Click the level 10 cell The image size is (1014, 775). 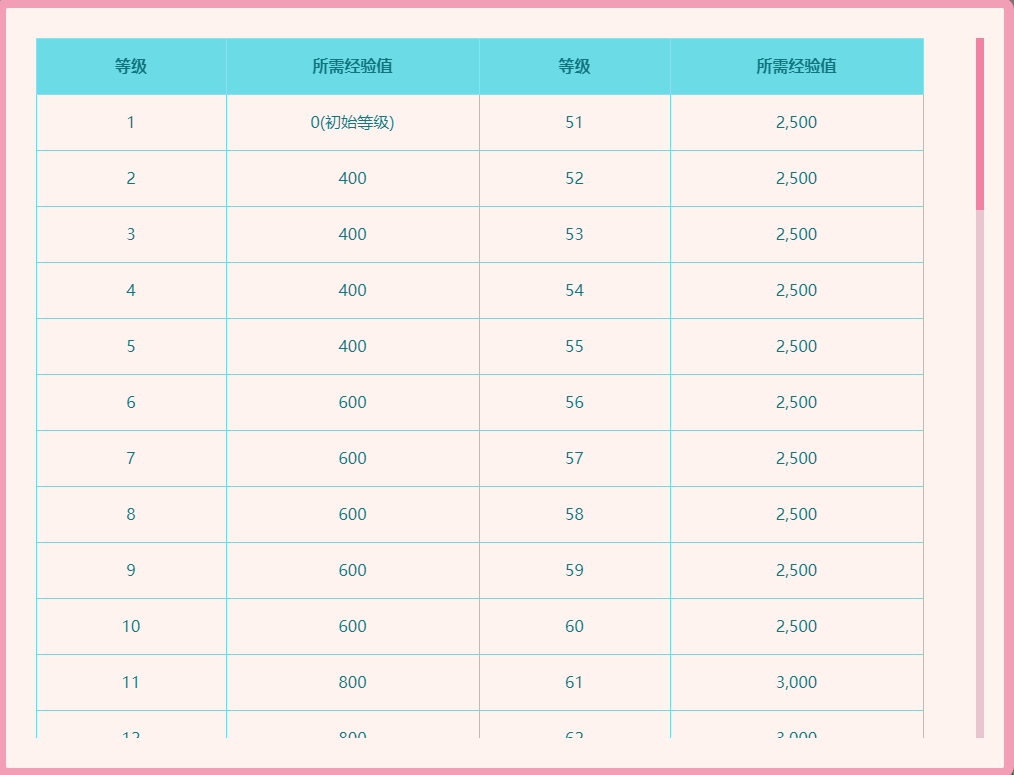[131, 627]
